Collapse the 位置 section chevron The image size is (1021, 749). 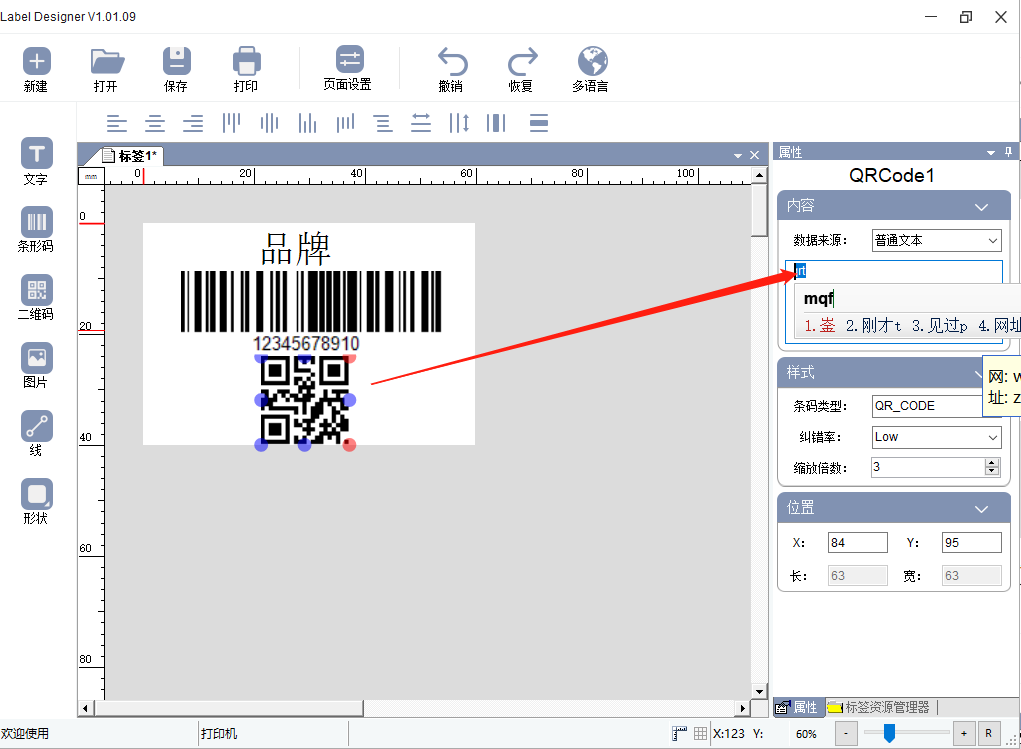pyautogui.click(x=981, y=509)
